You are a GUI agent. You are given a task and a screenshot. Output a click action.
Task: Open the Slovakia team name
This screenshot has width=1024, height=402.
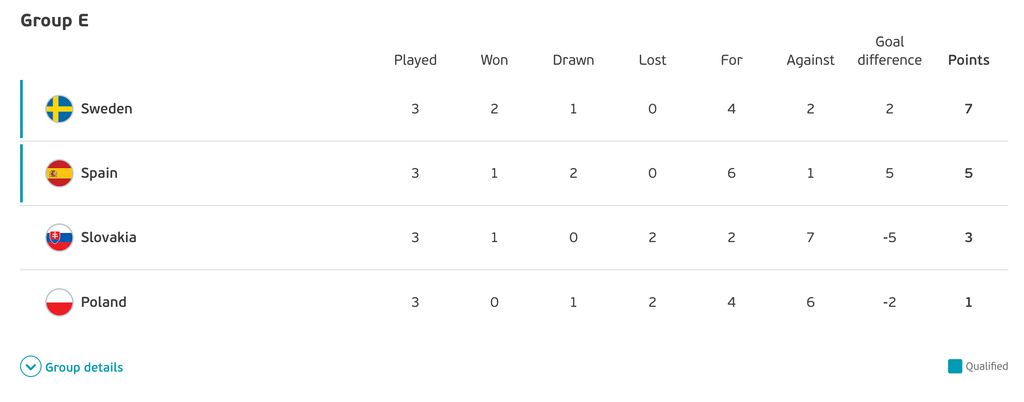pyautogui.click(x=108, y=238)
